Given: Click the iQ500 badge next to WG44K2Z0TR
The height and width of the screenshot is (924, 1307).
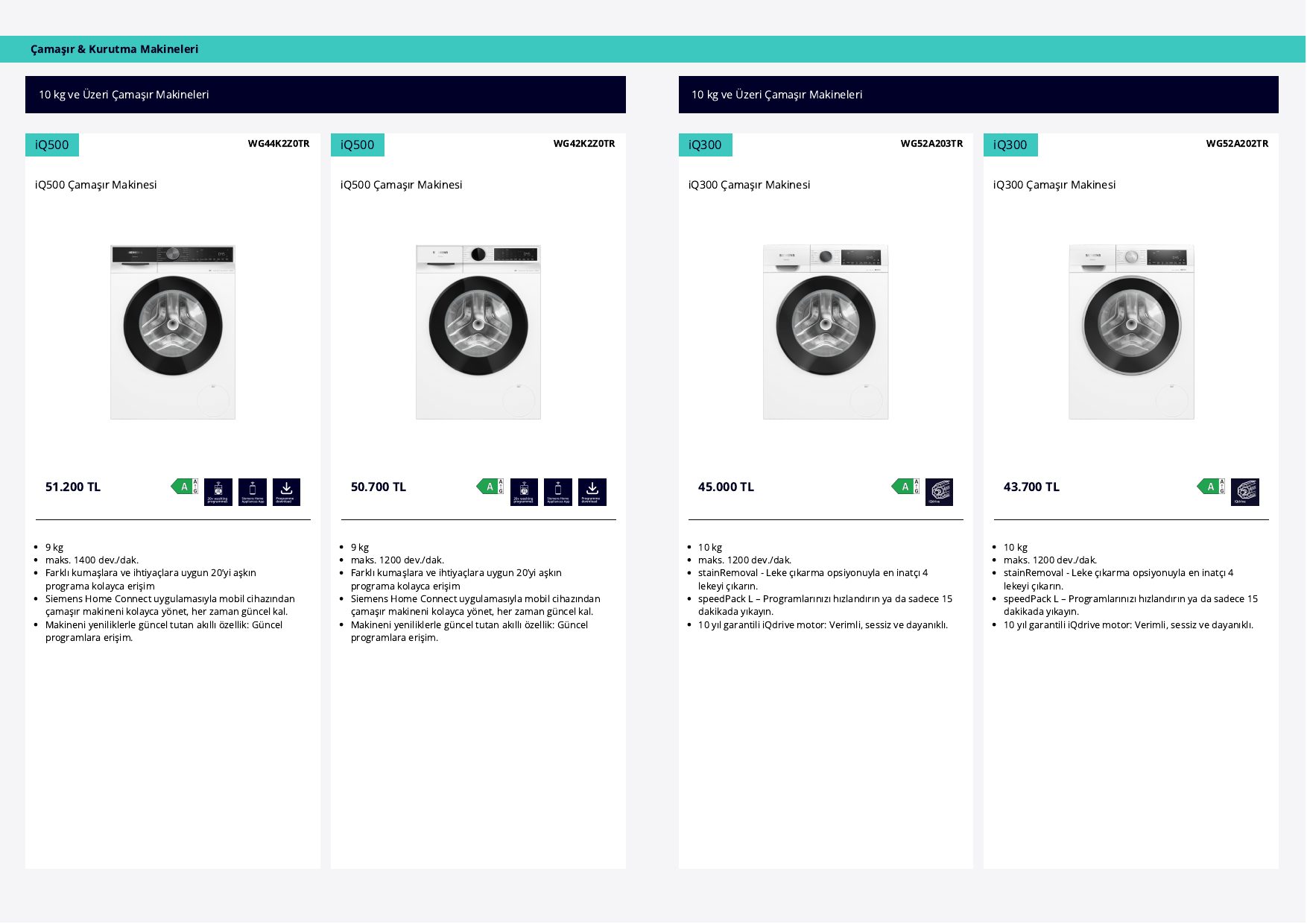Looking at the screenshot, I should click(52, 145).
